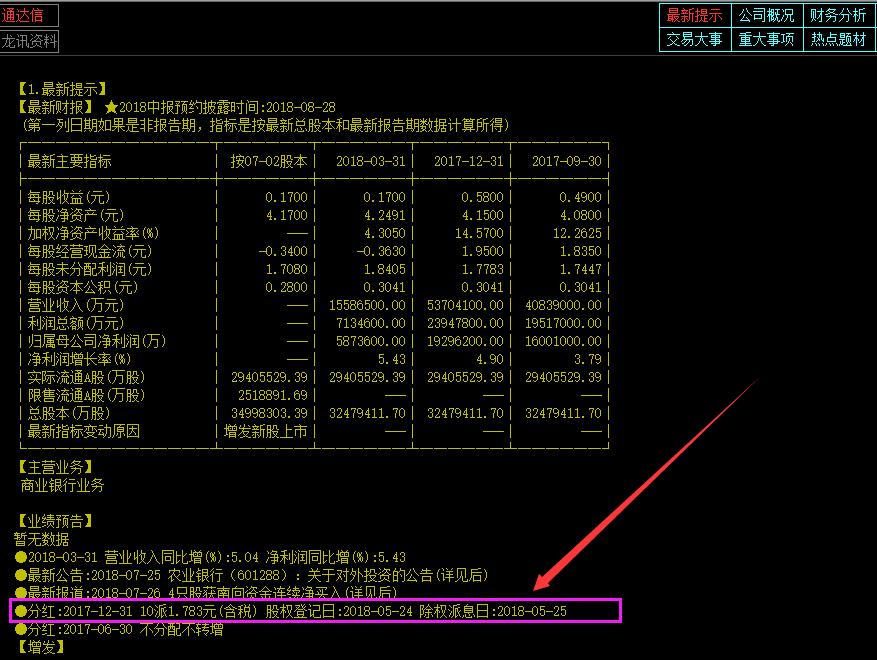
Task: Open the 热点题材 section
Action: (838, 39)
